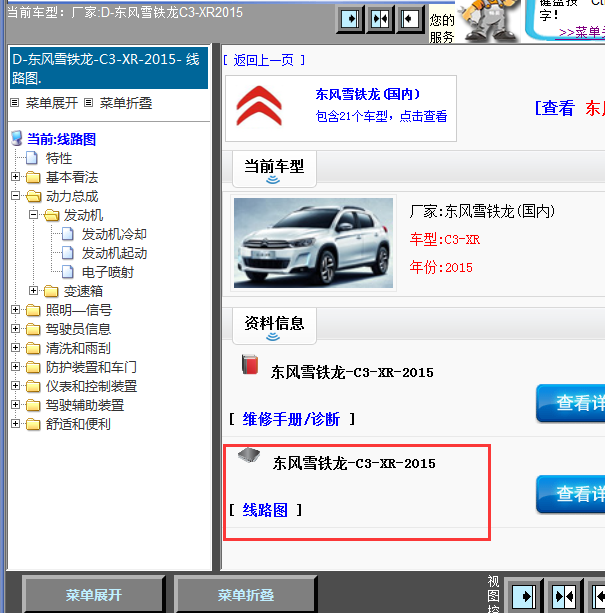Click the page icon beside 电子喷射
Viewport: 605px width, 613px height.
[x=68, y=272]
